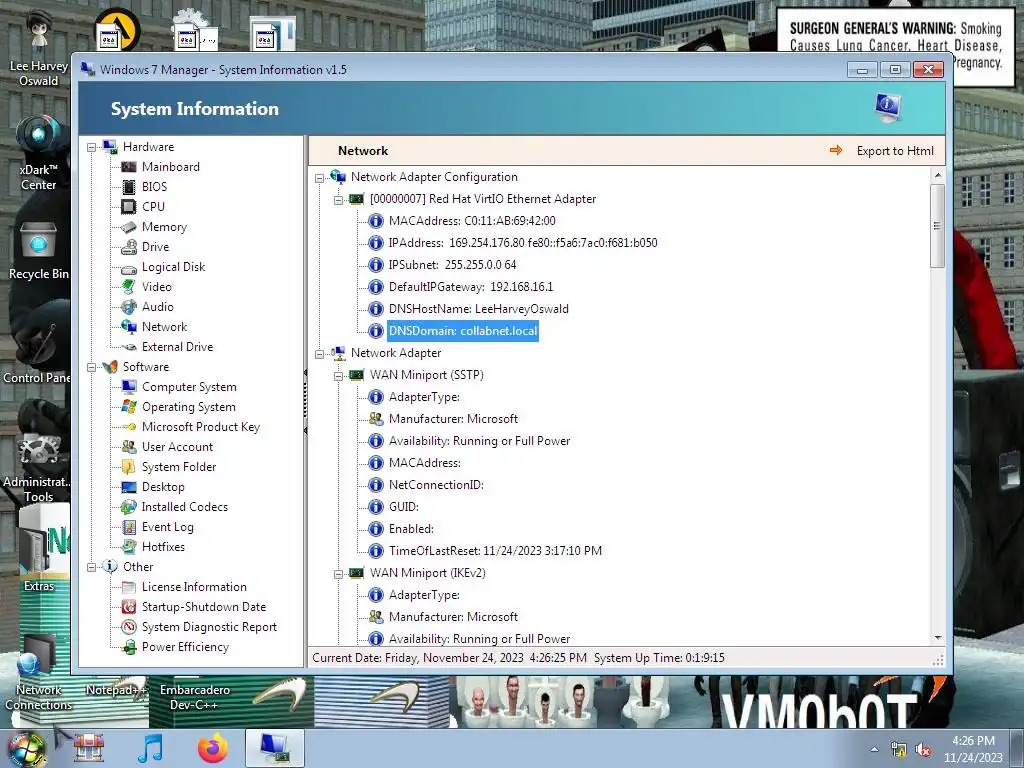
Task: Click the BIOS chip icon
Action: click(x=129, y=187)
